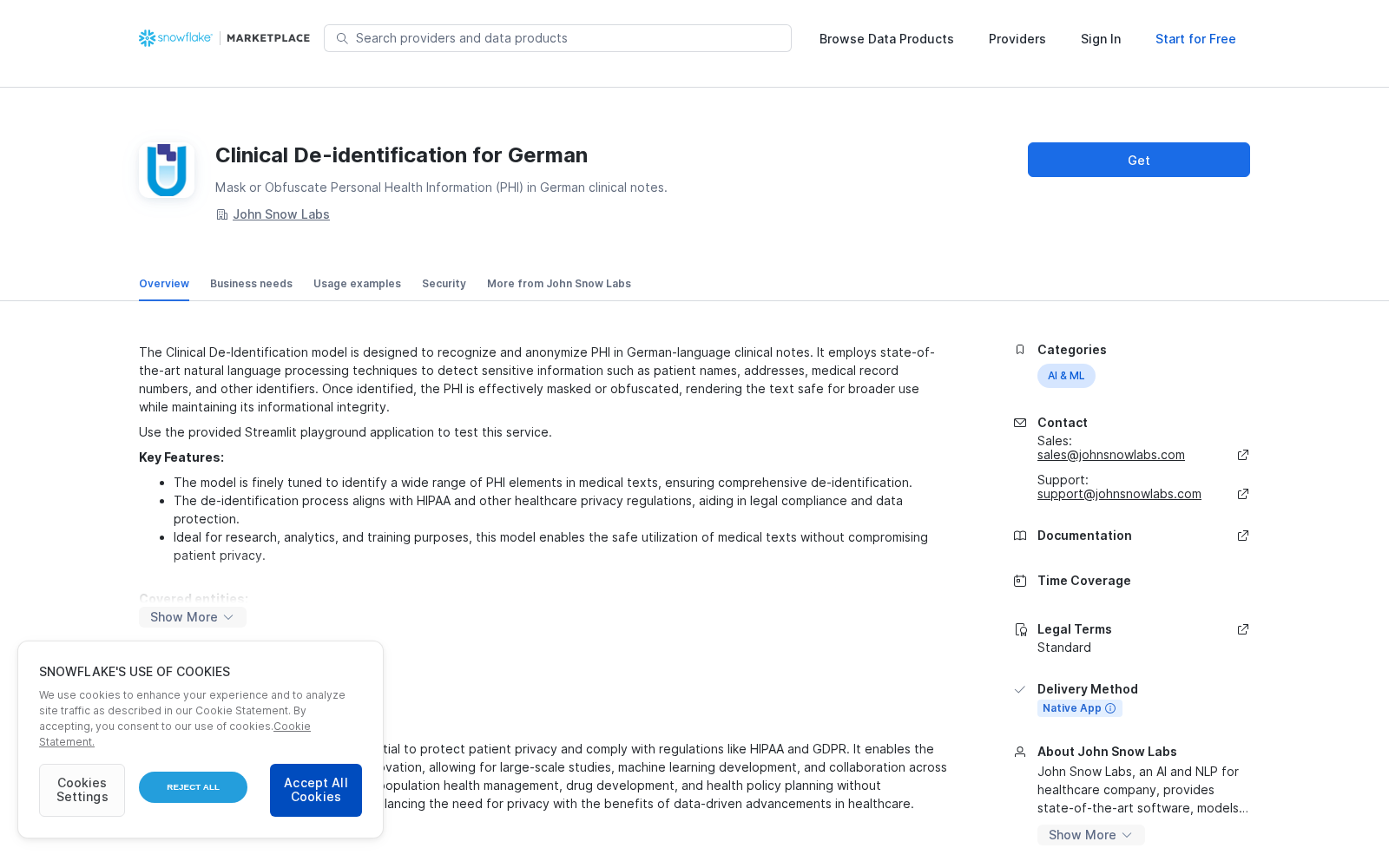Open external link icon for sales email
1389x868 pixels.
point(1243,455)
